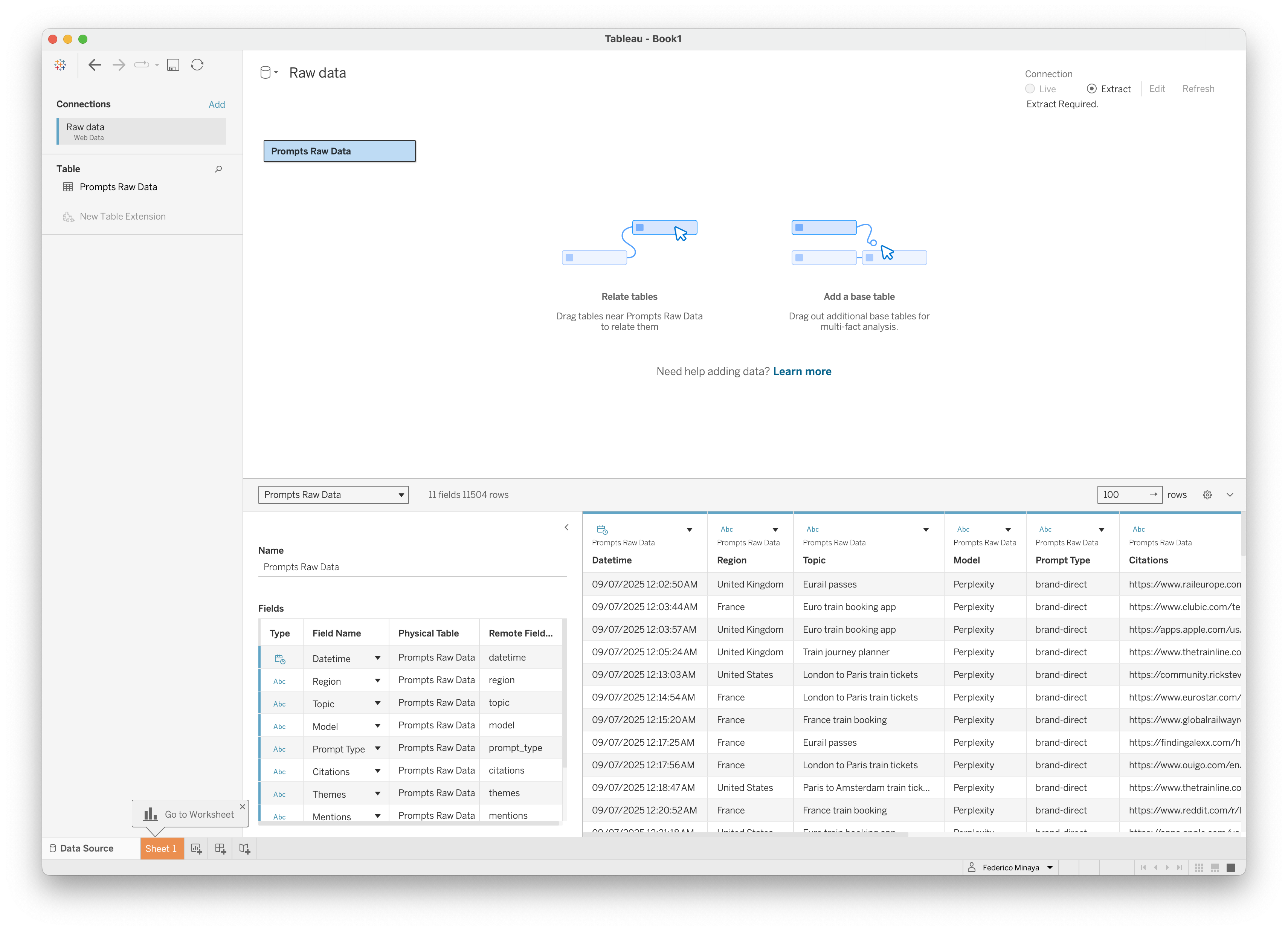Open the Prompts Raw Data table selector dropdown
The image size is (1288, 931).
[x=333, y=495]
